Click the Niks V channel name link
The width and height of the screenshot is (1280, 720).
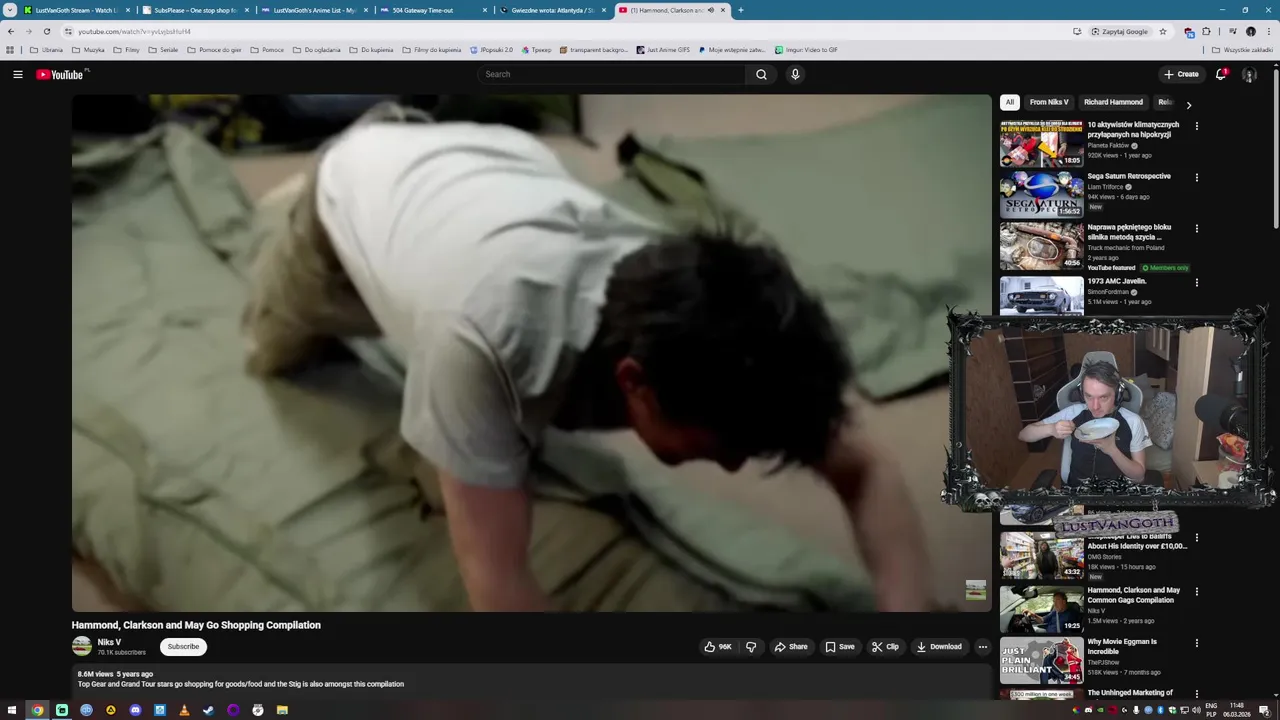(x=109, y=642)
